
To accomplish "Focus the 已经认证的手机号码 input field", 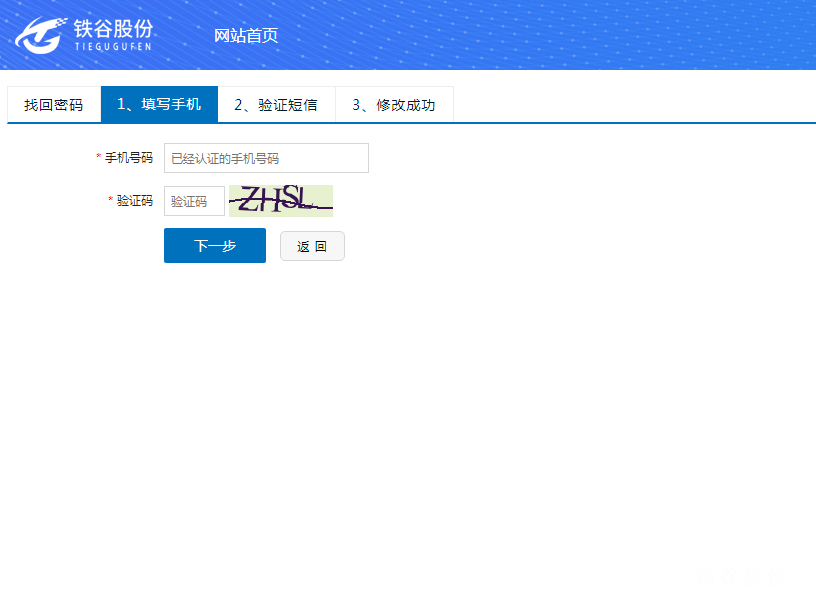I will (266, 158).
